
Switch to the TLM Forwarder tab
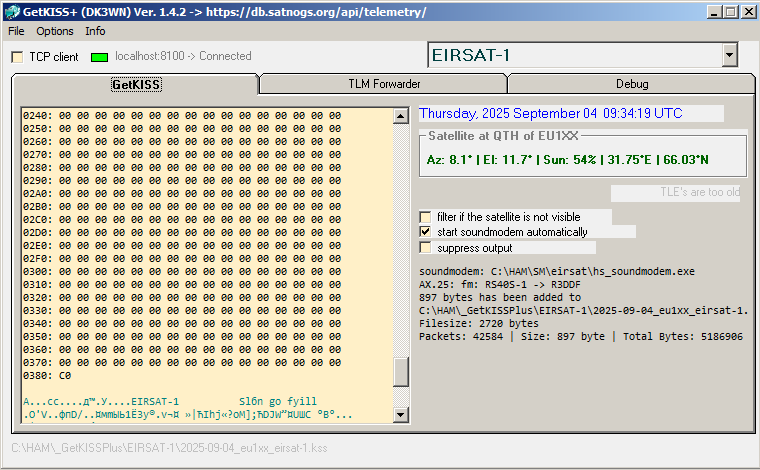coord(383,84)
